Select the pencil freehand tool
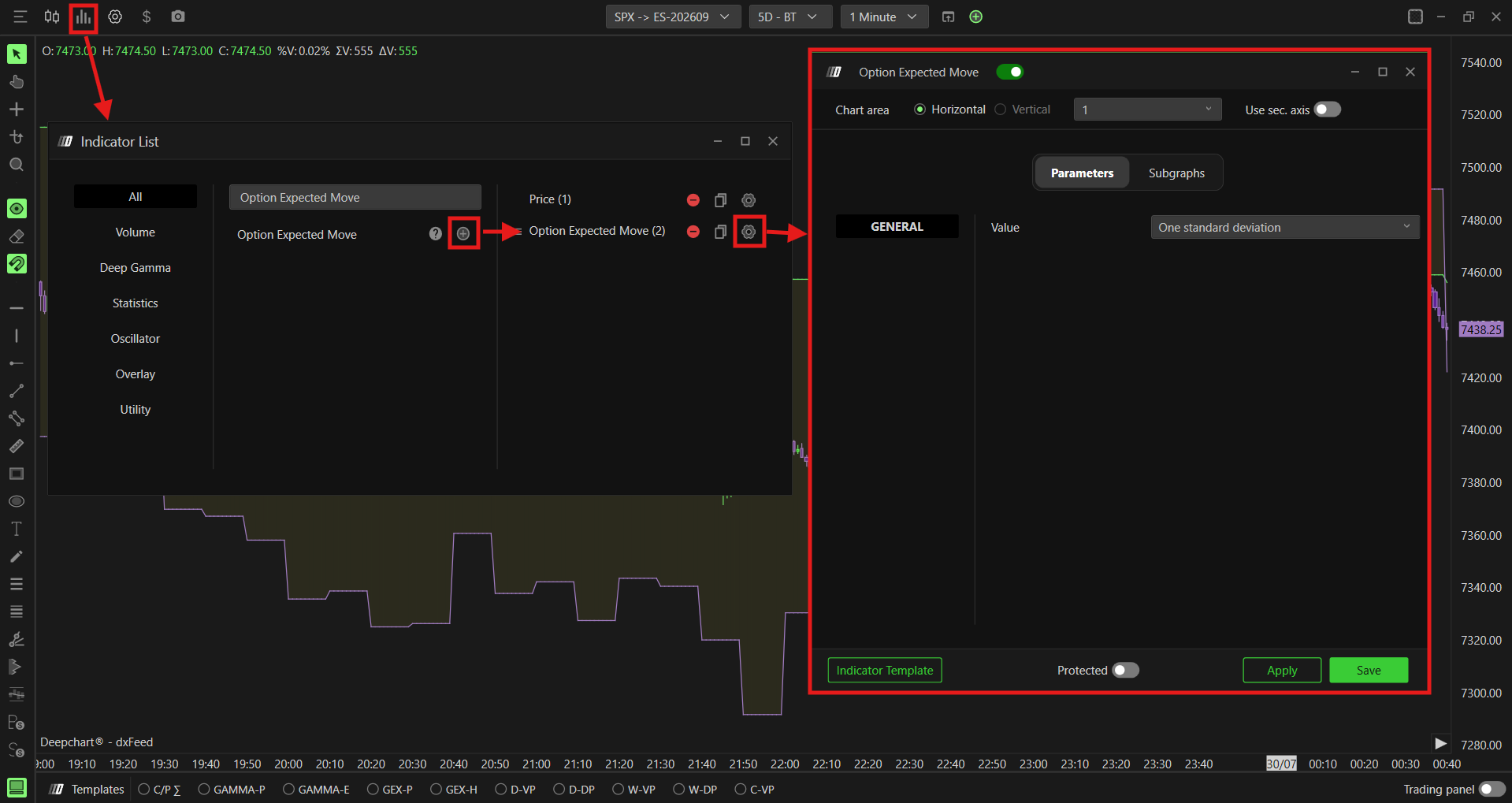Screen dimensions: 1512x803 (x=17, y=556)
